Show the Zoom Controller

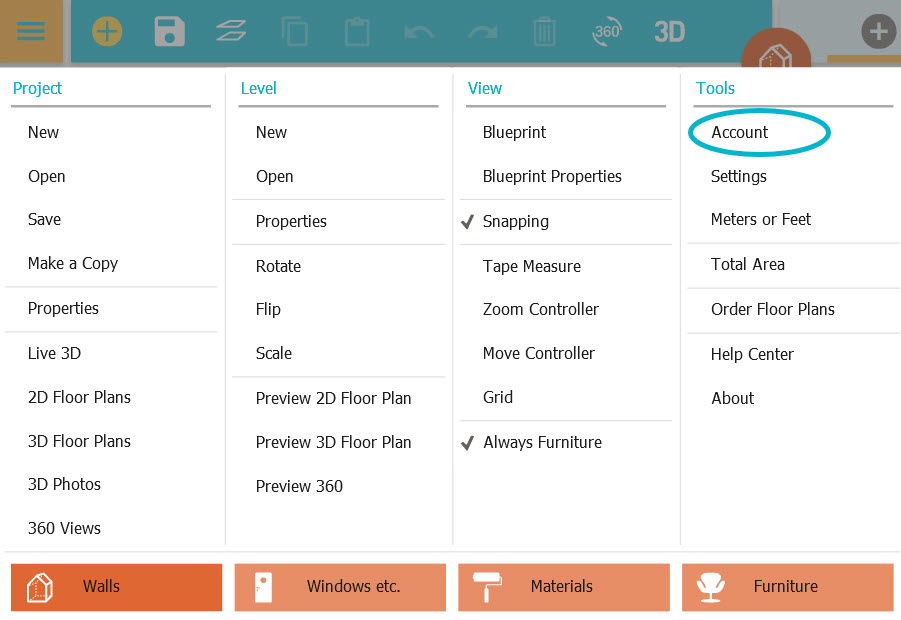[x=540, y=309]
